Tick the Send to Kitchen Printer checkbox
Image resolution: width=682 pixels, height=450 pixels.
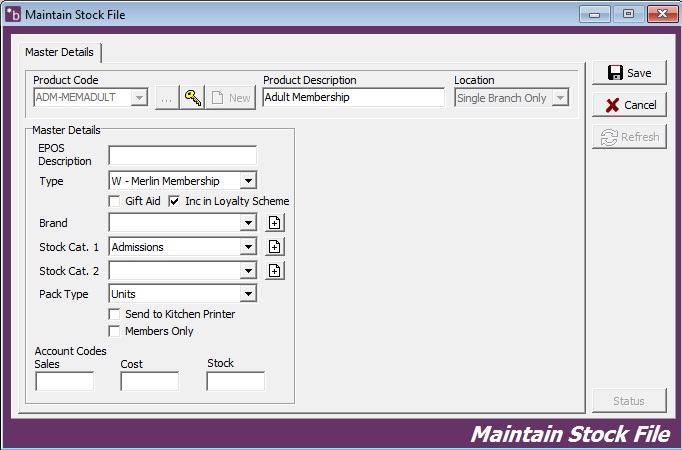tap(115, 314)
